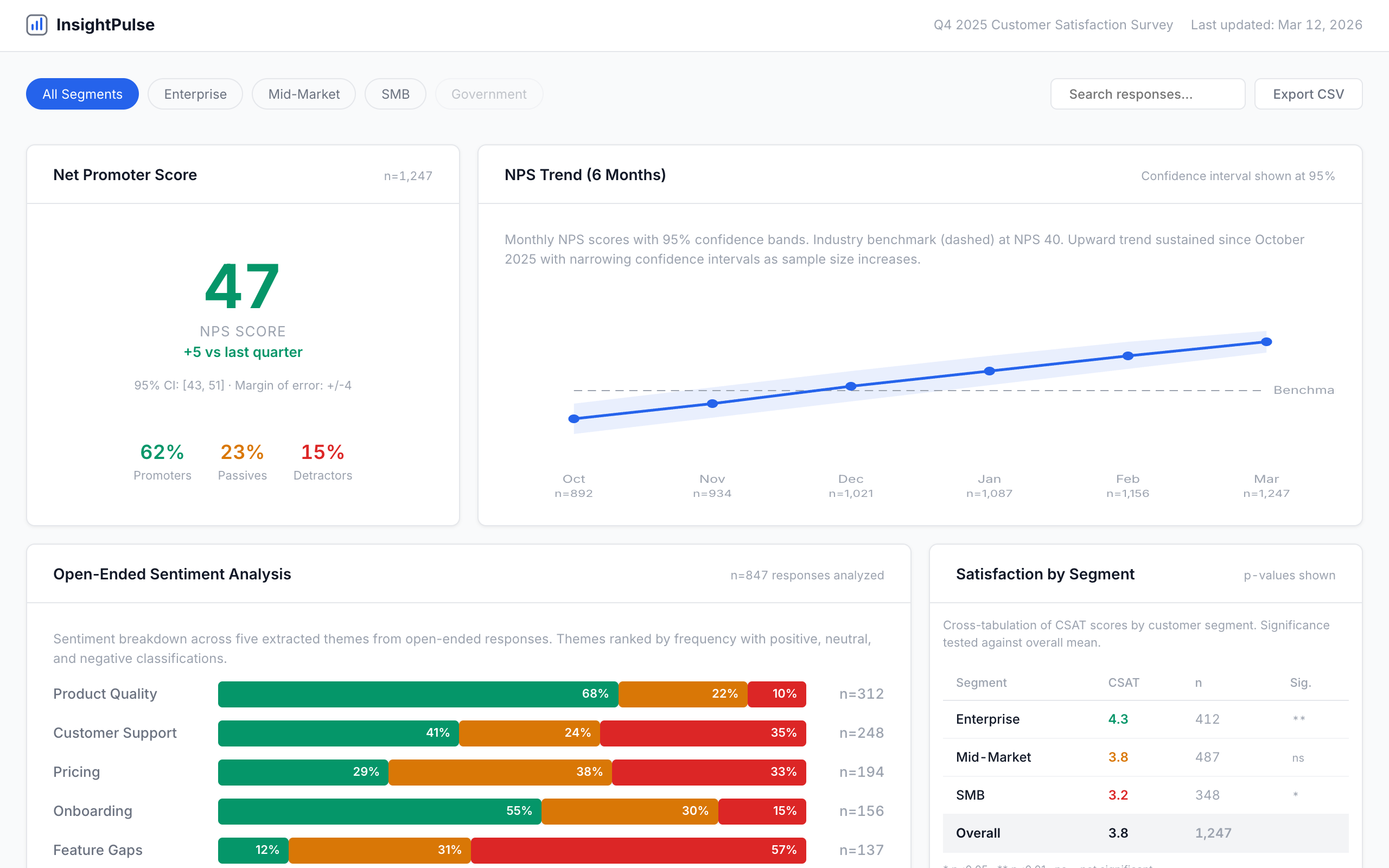Click the n=1,247 sample size label
This screenshot has width=1389, height=868.
(x=408, y=176)
